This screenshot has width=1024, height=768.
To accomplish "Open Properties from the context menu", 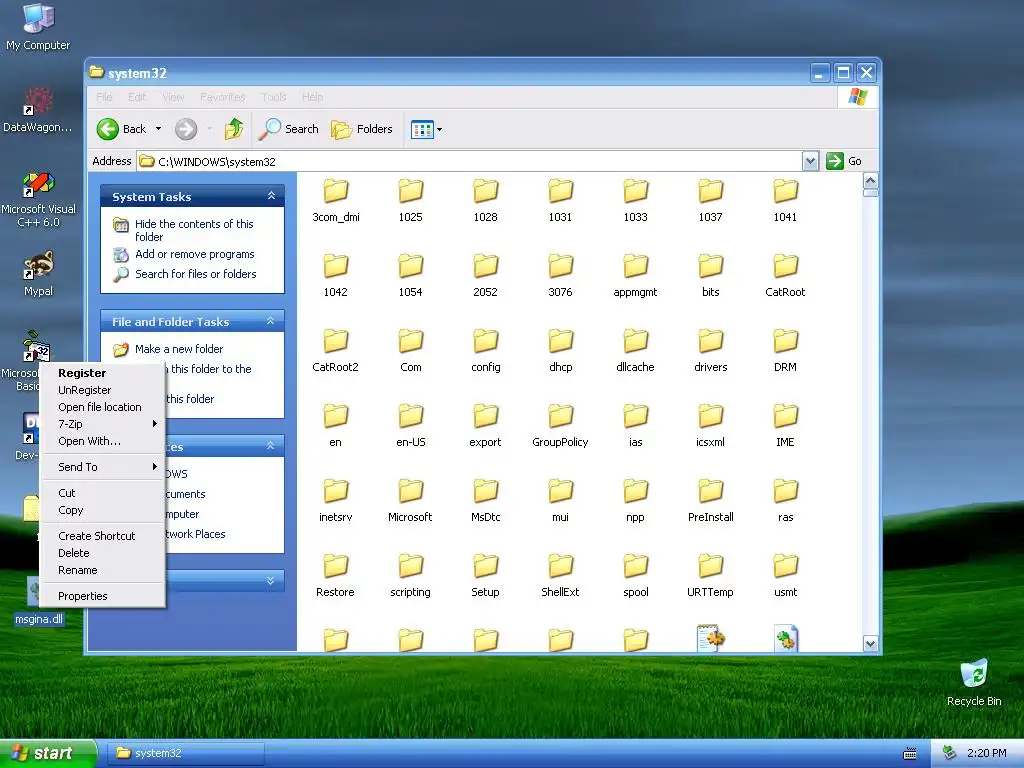I will click(102, 596).
